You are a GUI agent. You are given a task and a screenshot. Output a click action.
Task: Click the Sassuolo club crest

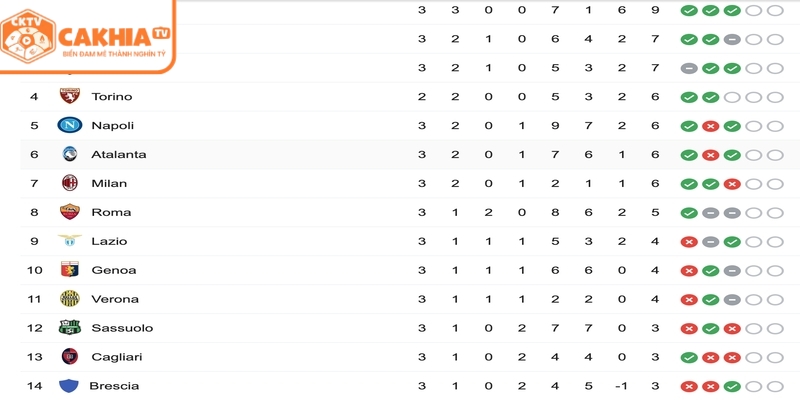point(69,328)
